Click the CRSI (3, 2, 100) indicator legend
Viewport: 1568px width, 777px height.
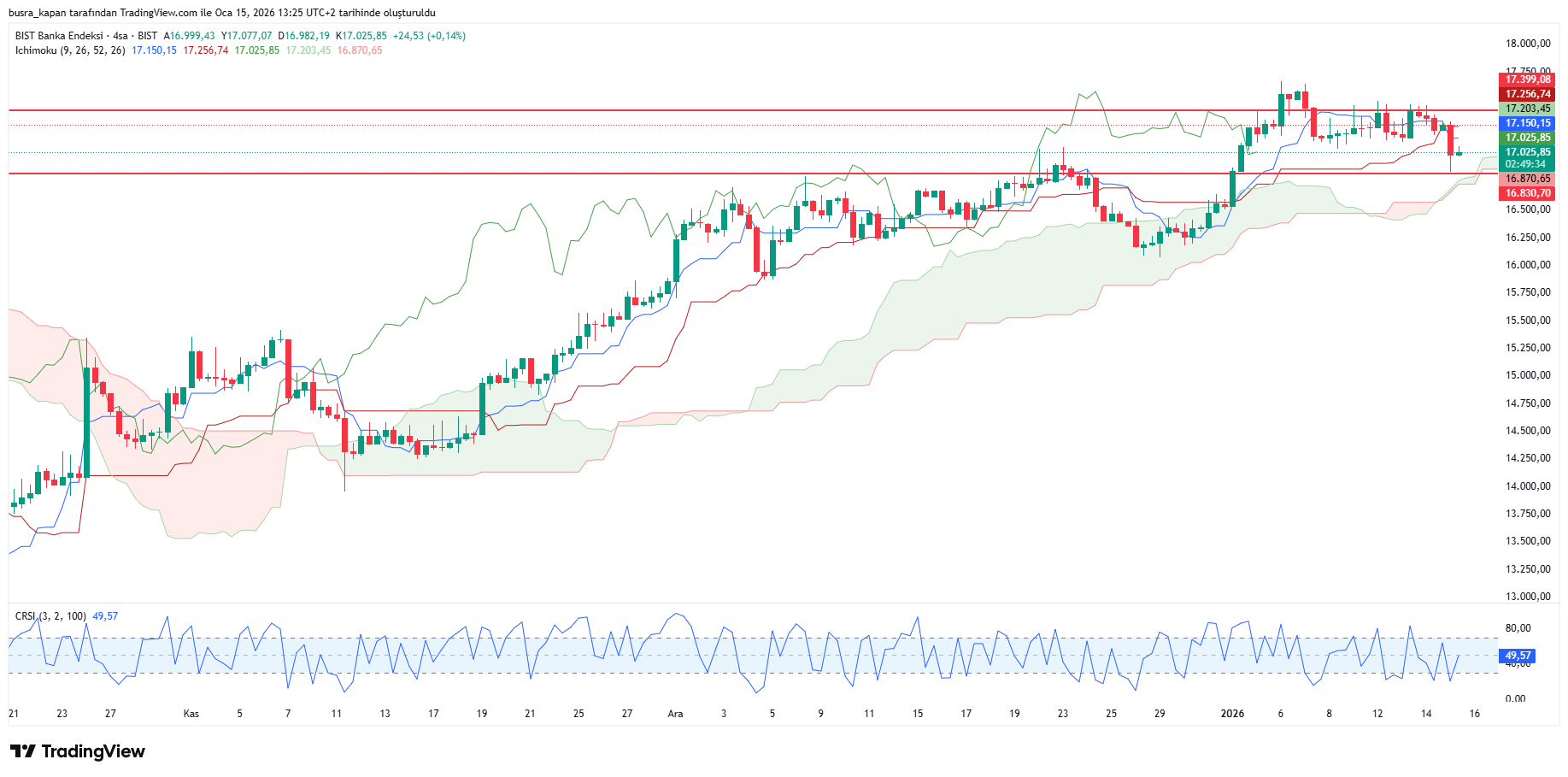pyautogui.click(x=50, y=616)
